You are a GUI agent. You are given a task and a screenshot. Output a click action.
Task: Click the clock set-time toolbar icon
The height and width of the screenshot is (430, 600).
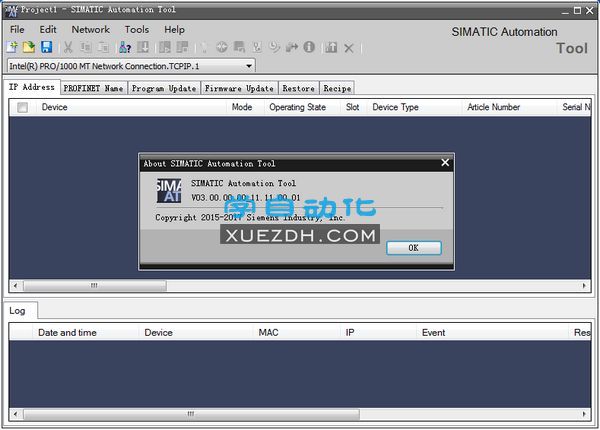[x=274, y=47]
